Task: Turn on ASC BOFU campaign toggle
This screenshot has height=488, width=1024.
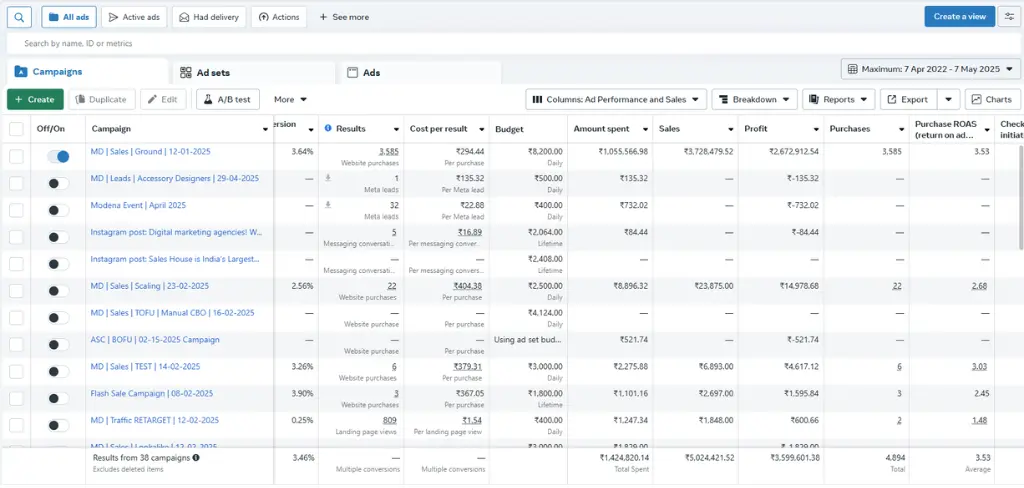Action: tap(58, 345)
